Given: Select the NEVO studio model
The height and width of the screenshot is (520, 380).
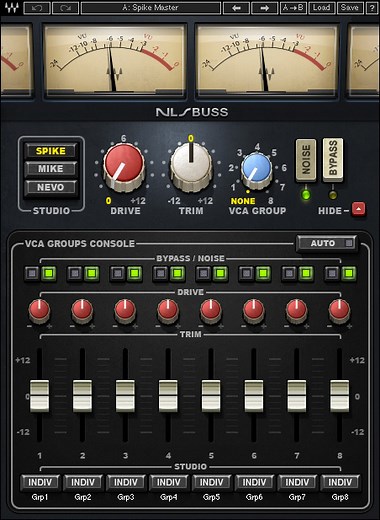Looking at the screenshot, I should [x=51, y=187].
